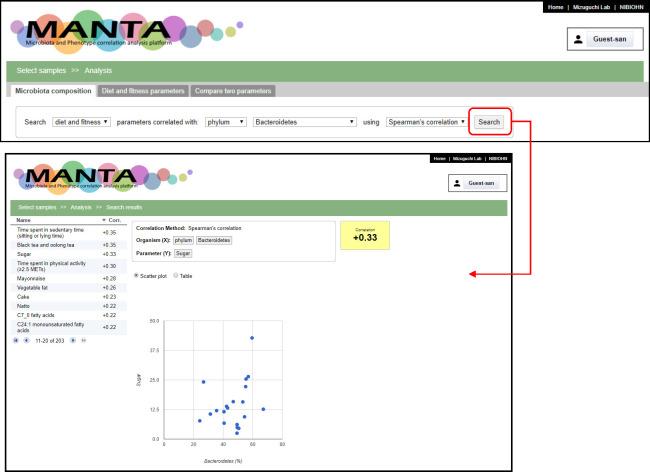Screen dimensions: 650x472
Task: Open the Bacteroidetes organism dropdown
Action: tap(307, 122)
